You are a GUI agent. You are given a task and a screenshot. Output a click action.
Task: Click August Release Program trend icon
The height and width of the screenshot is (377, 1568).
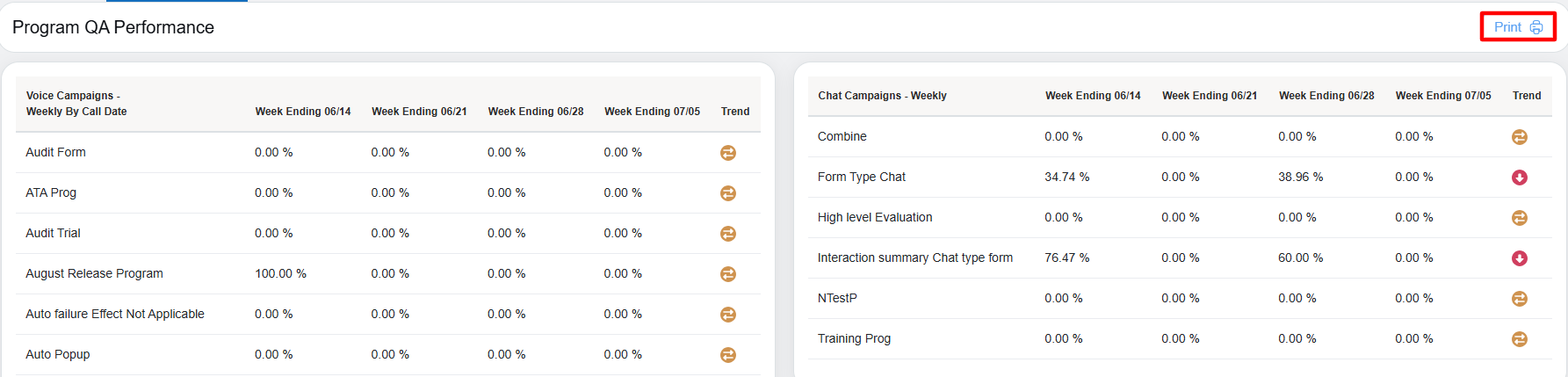pyautogui.click(x=728, y=274)
